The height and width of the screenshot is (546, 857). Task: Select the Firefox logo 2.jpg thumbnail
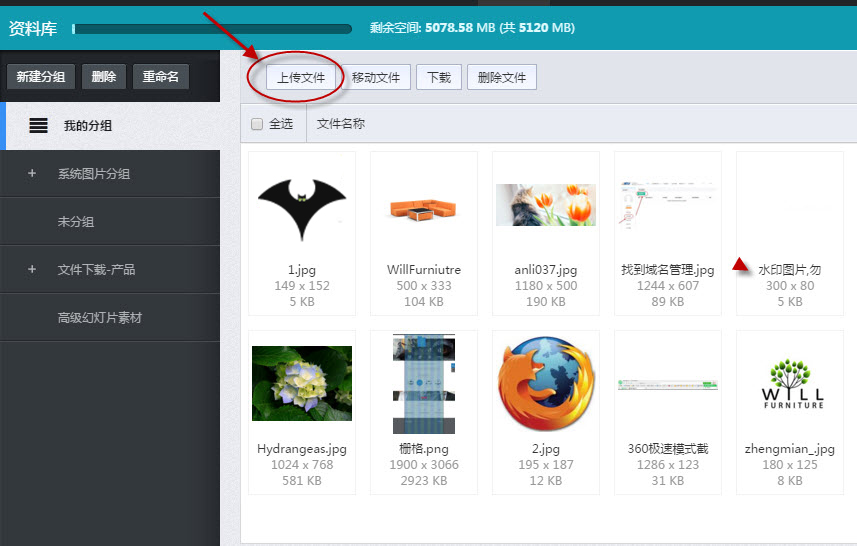(546, 385)
